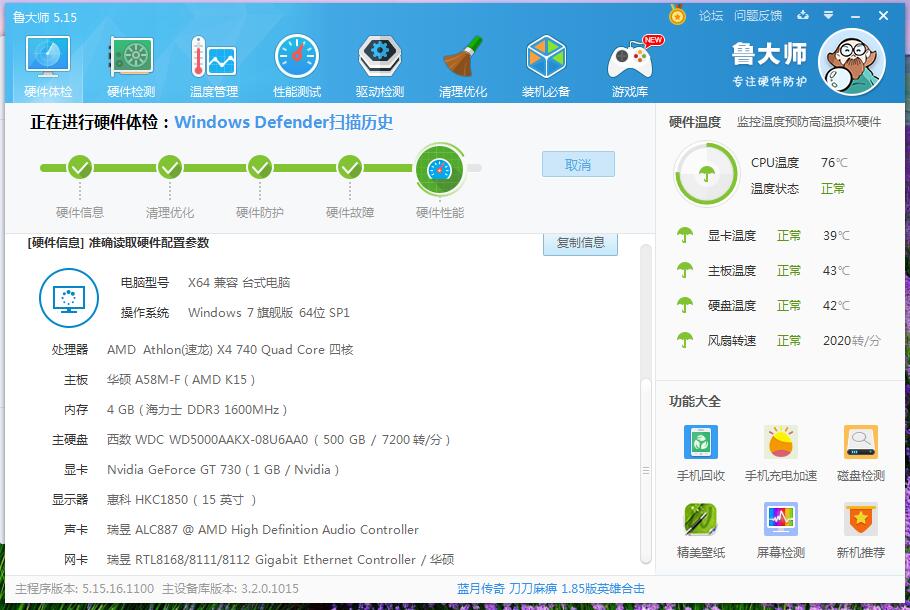910x610 pixels.
Task: Open the 驱动检测 driver detection tab
Action: tap(380, 67)
